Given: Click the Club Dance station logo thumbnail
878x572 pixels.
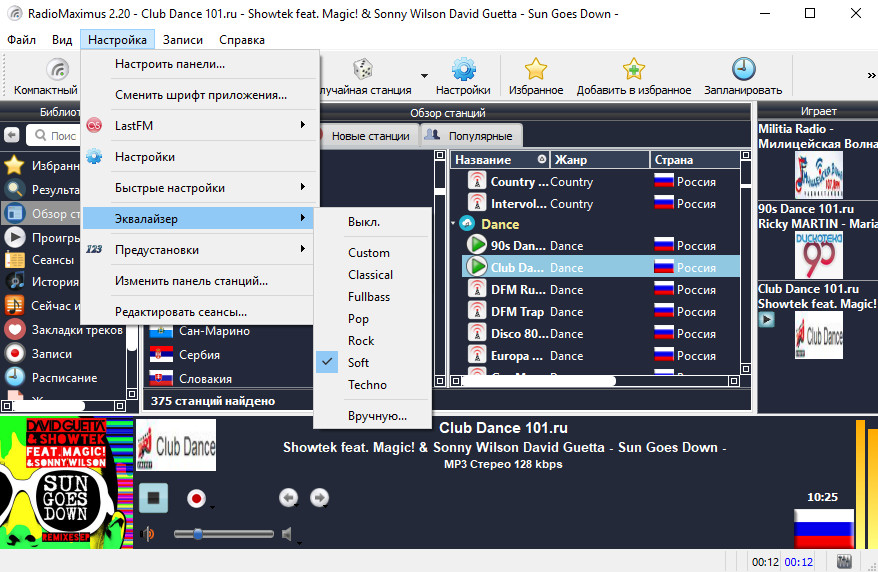Looking at the screenshot, I should [176, 445].
